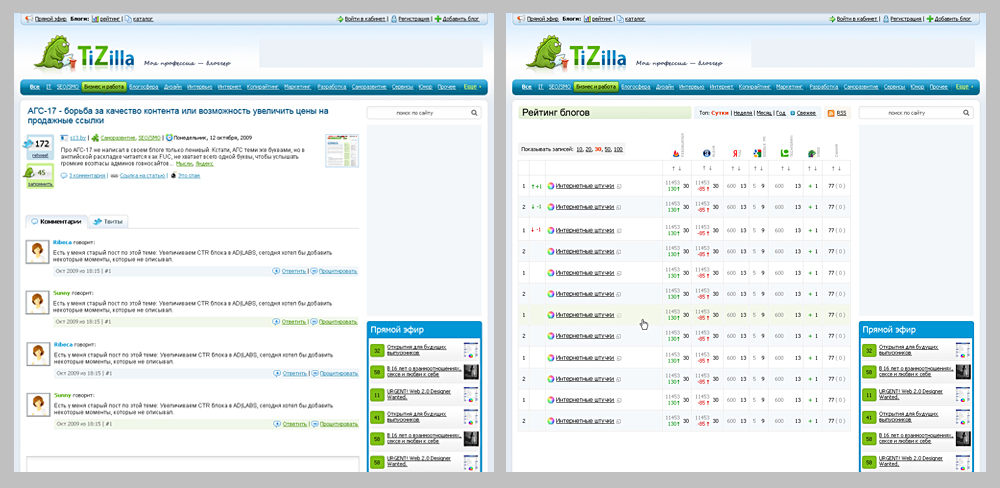
Task: Select the Комментарии tab
Action: point(56,222)
